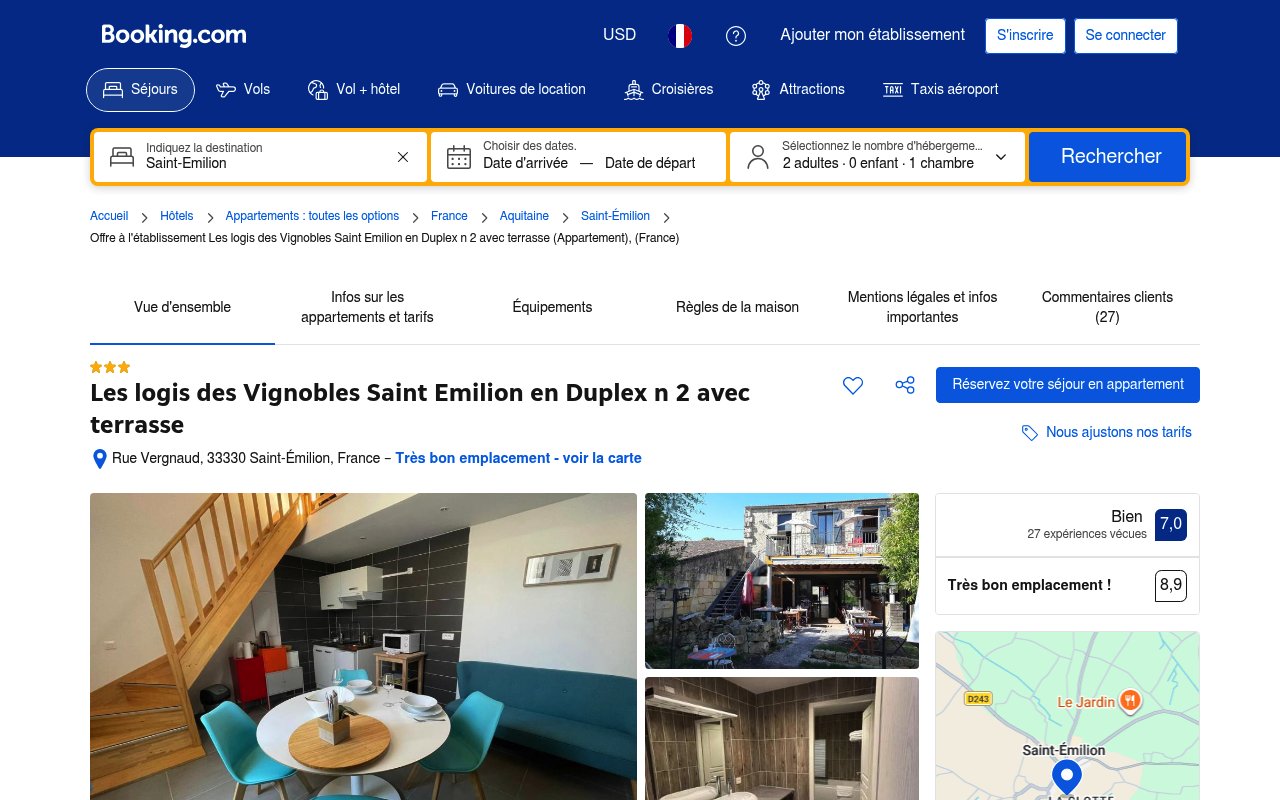The image size is (1280, 800).
Task: Click the blue location pin by address
Action: [99, 459]
